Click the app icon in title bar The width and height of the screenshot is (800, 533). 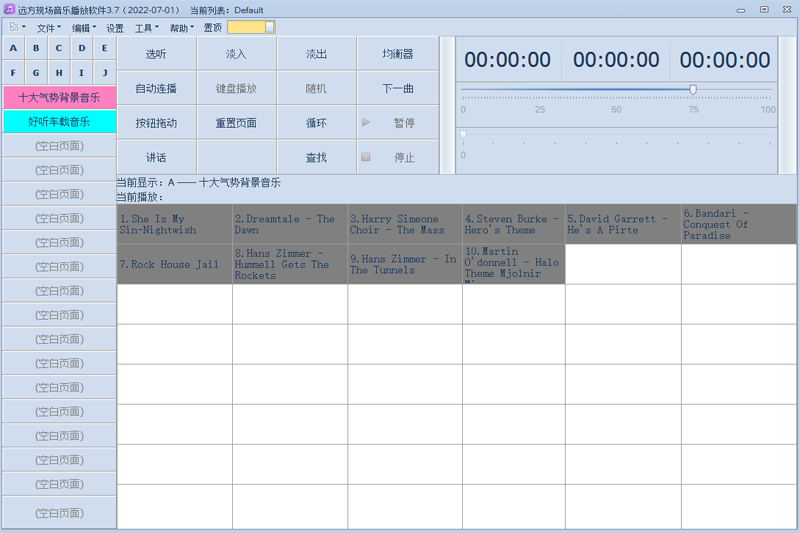[x=9, y=10]
